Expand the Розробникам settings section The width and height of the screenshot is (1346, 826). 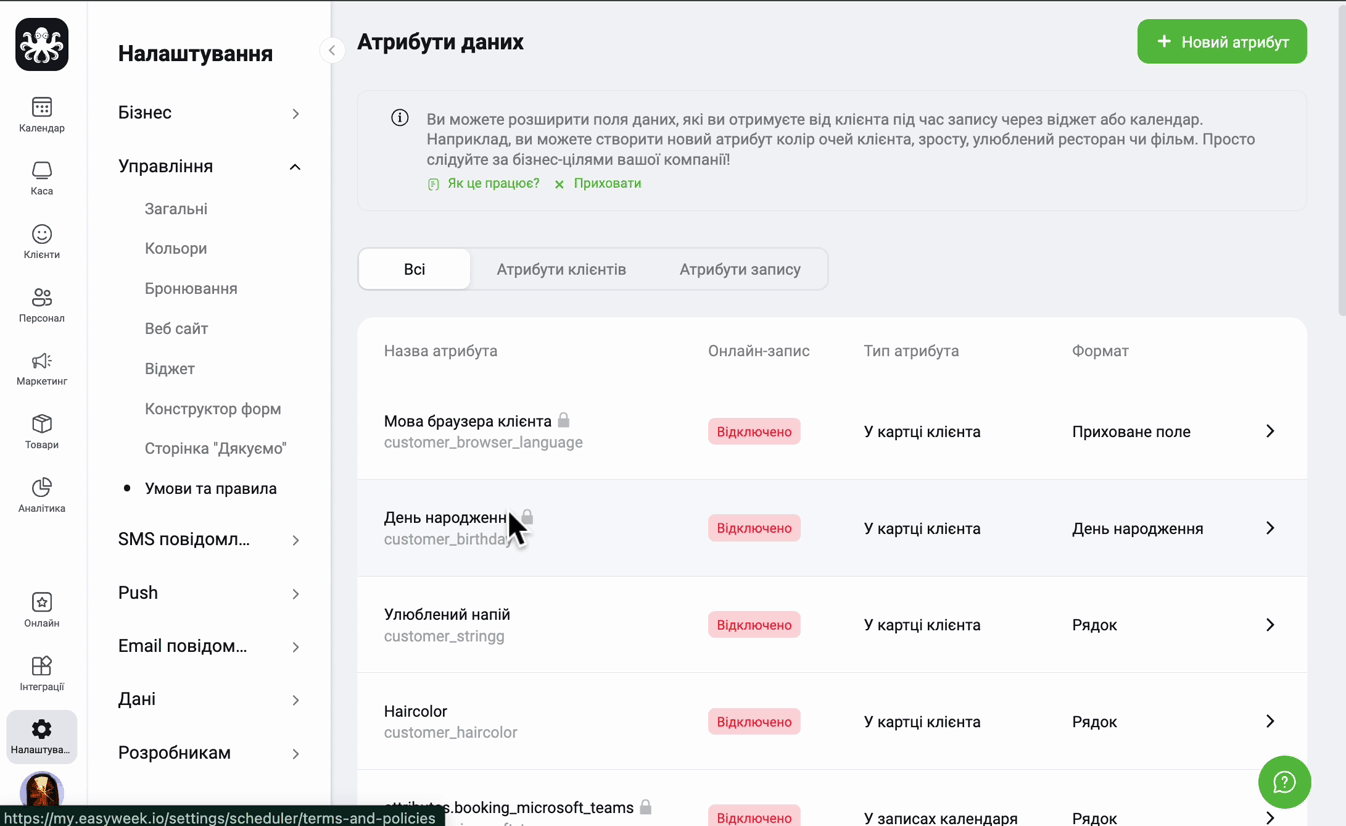coord(209,753)
